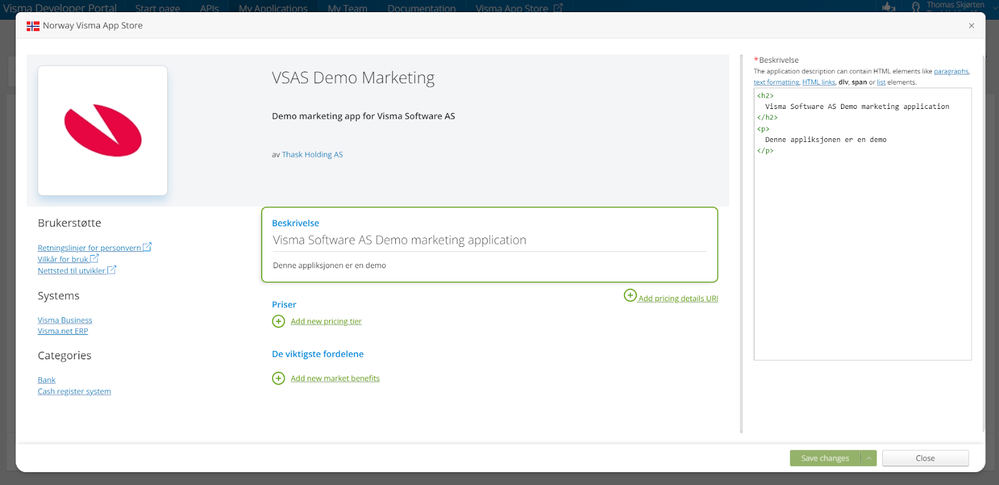Open the Cash register system category
This screenshot has height=485, width=999.
(74, 391)
